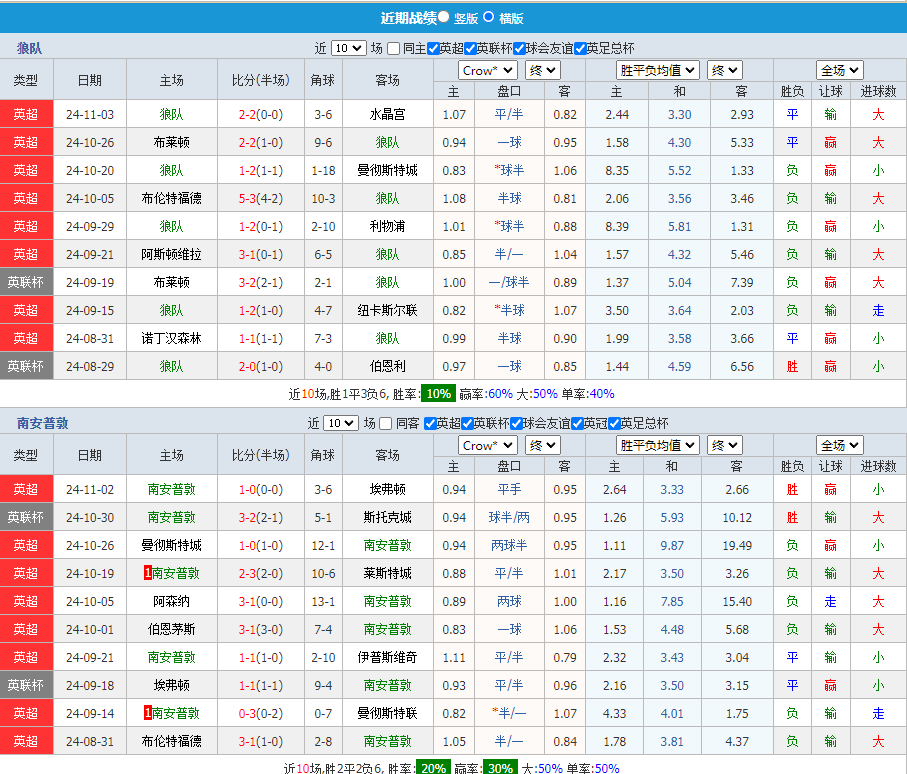Disable the 英足总杯 checkbox for 南安普敦
Image resolution: width=907 pixels, height=774 pixels.
[613, 424]
